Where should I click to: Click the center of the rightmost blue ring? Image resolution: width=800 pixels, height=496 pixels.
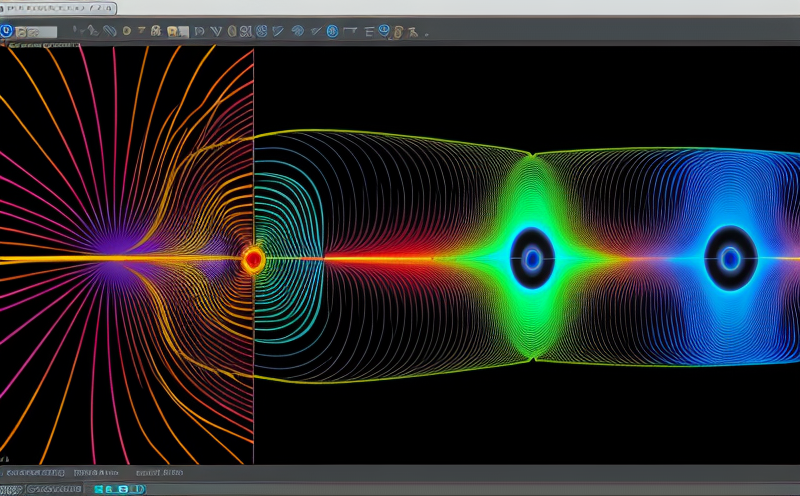coord(730,258)
